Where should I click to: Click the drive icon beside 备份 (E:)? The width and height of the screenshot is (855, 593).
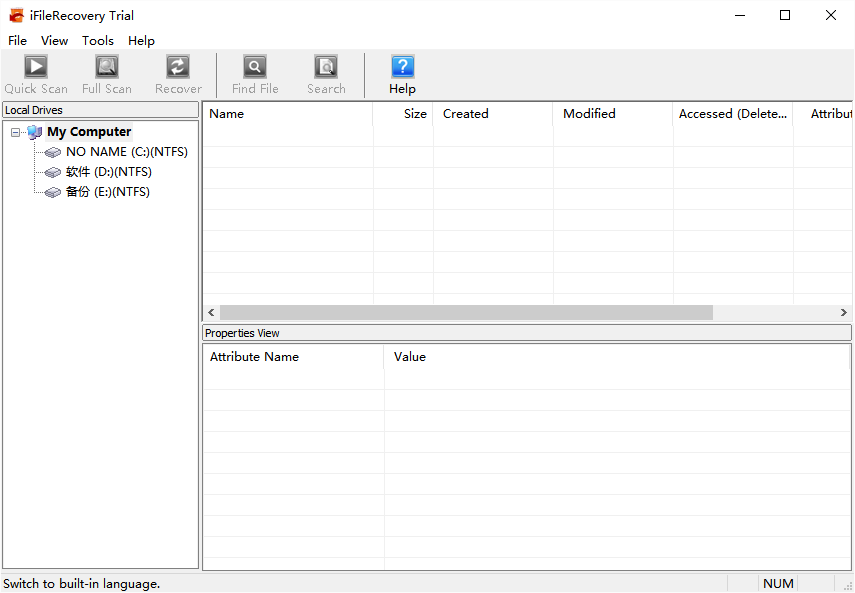point(52,192)
